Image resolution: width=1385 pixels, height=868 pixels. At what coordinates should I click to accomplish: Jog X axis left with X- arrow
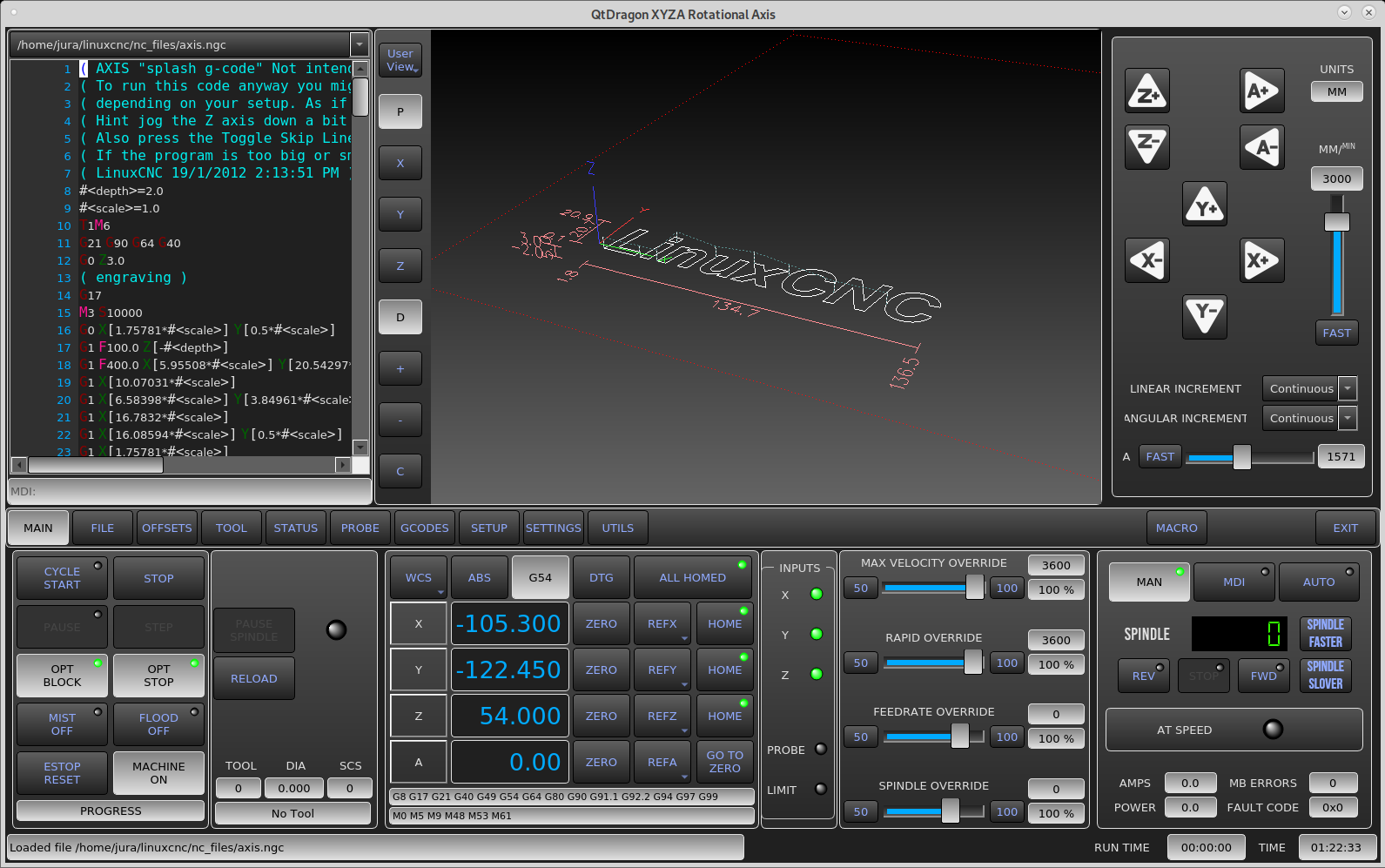[1147, 260]
